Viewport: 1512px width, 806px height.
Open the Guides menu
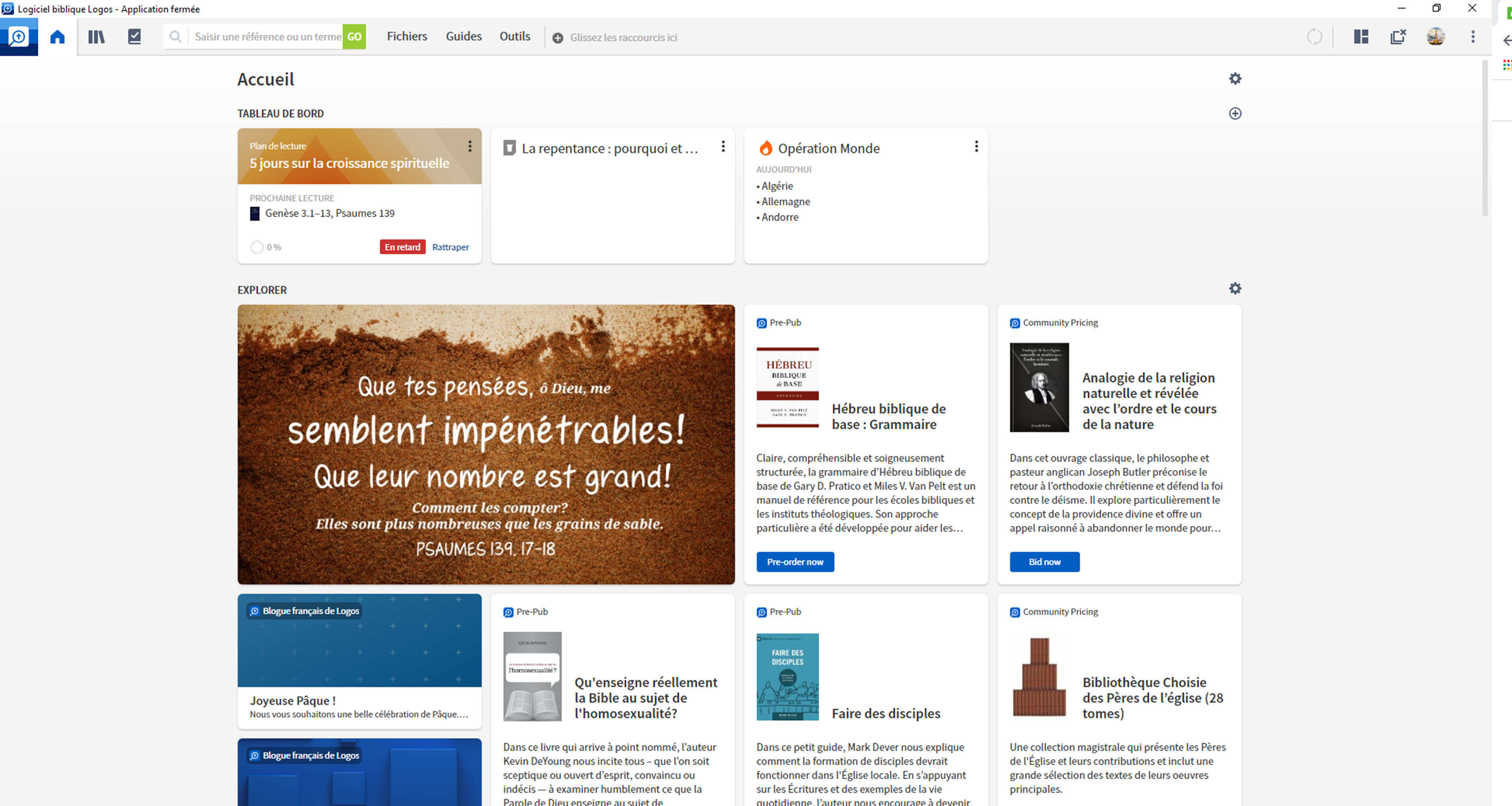(464, 36)
